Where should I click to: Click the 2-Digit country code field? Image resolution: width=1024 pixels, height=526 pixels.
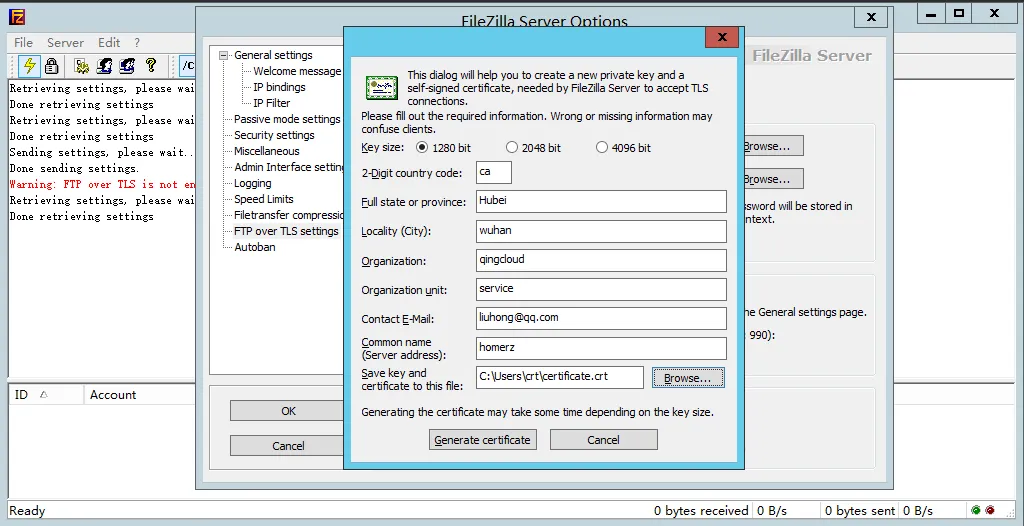point(494,173)
